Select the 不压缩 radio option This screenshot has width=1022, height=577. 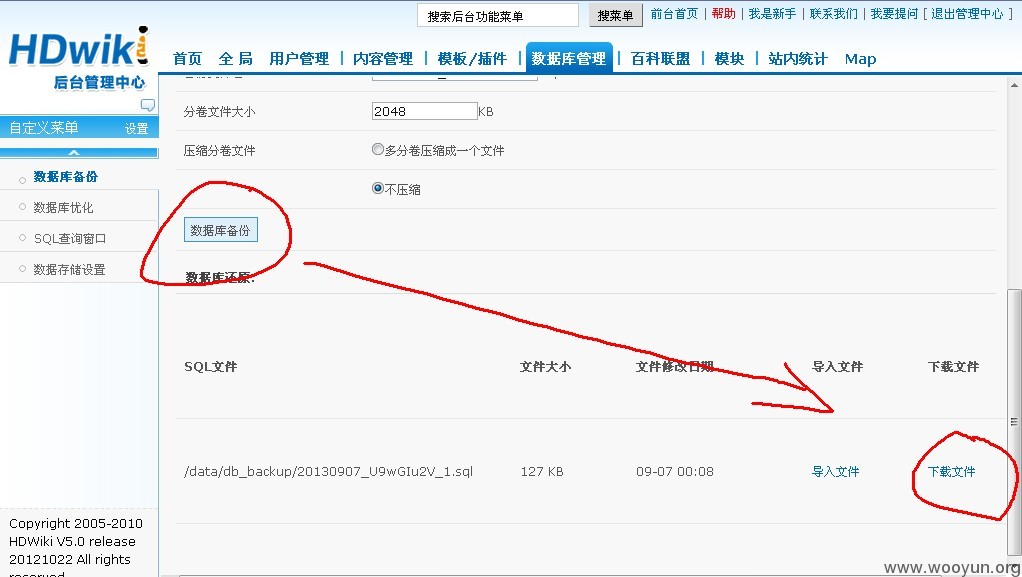coord(377,188)
